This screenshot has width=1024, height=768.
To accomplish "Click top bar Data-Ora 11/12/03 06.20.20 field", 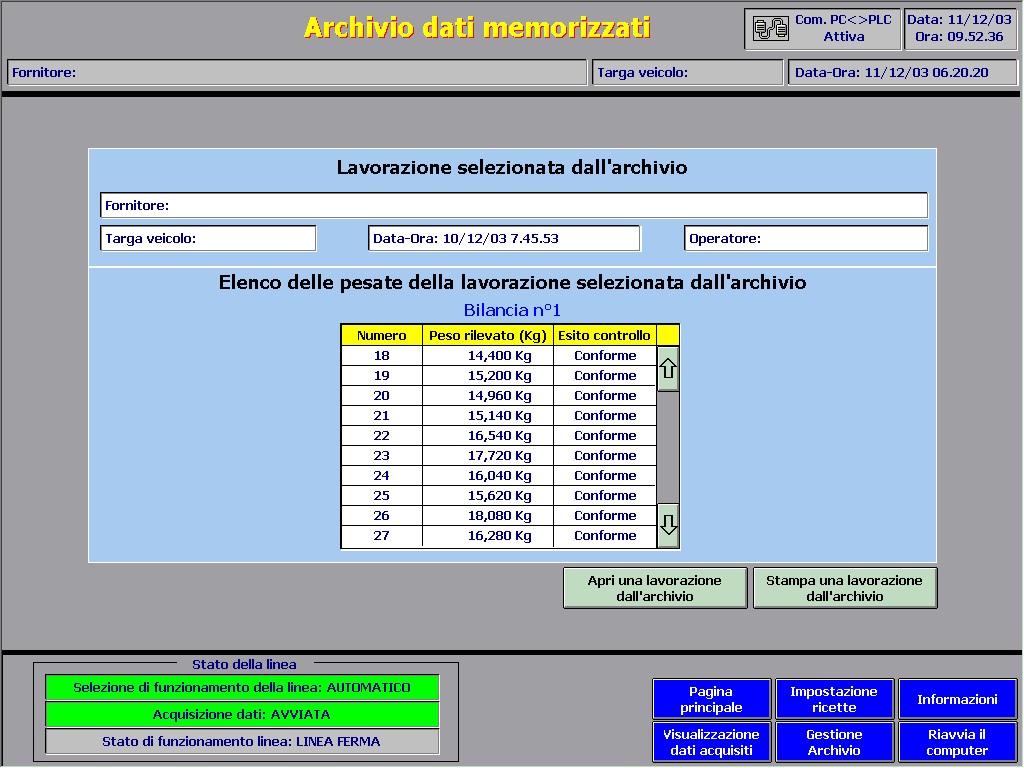I will 903,72.
